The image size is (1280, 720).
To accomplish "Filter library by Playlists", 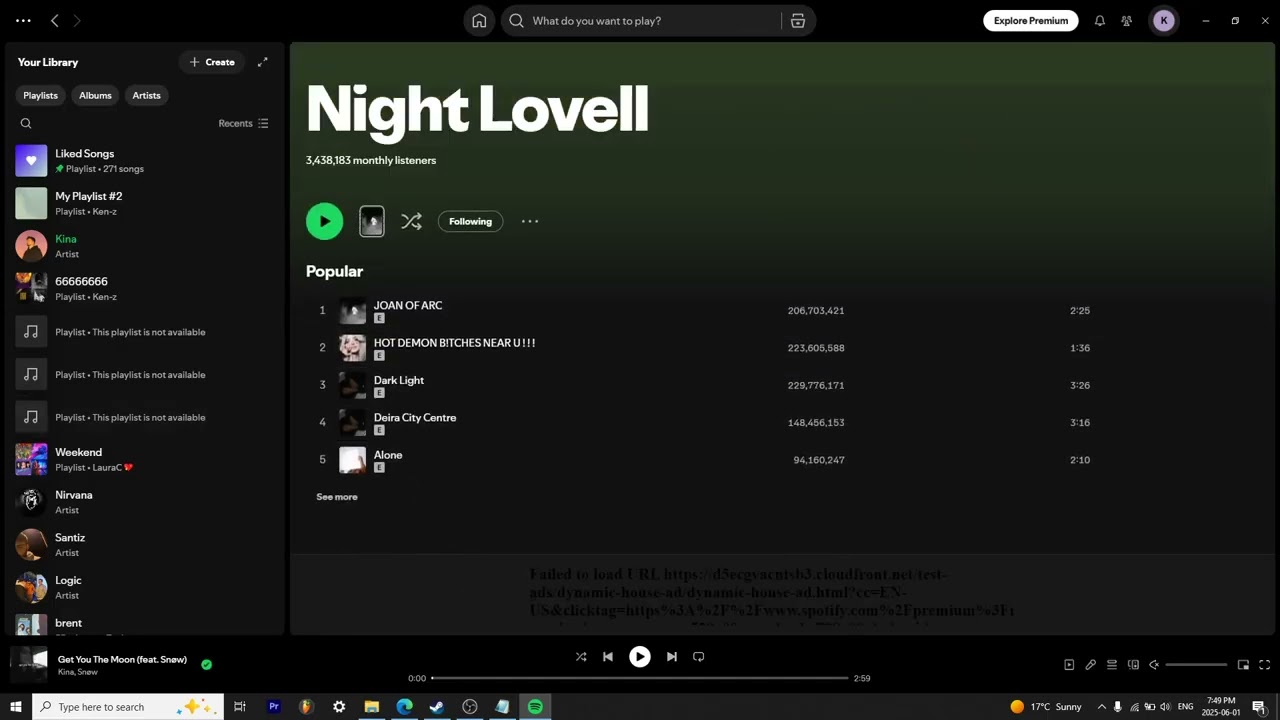I will [40, 95].
